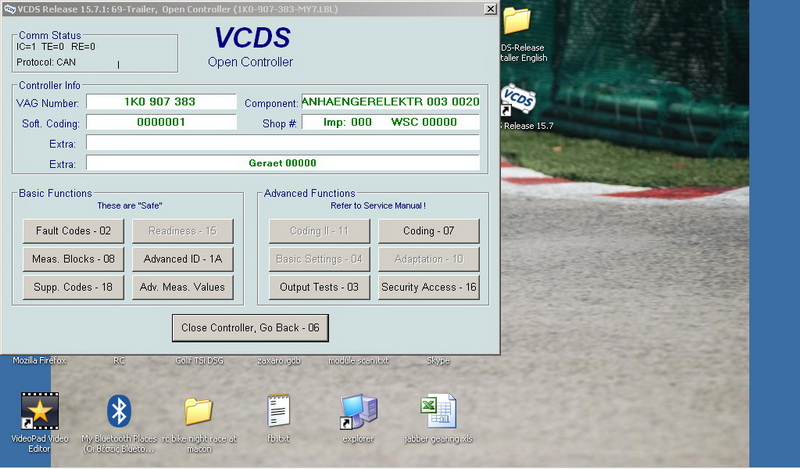Select the fb.txt file icon
The image size is (800, 469).
(279, 410)
